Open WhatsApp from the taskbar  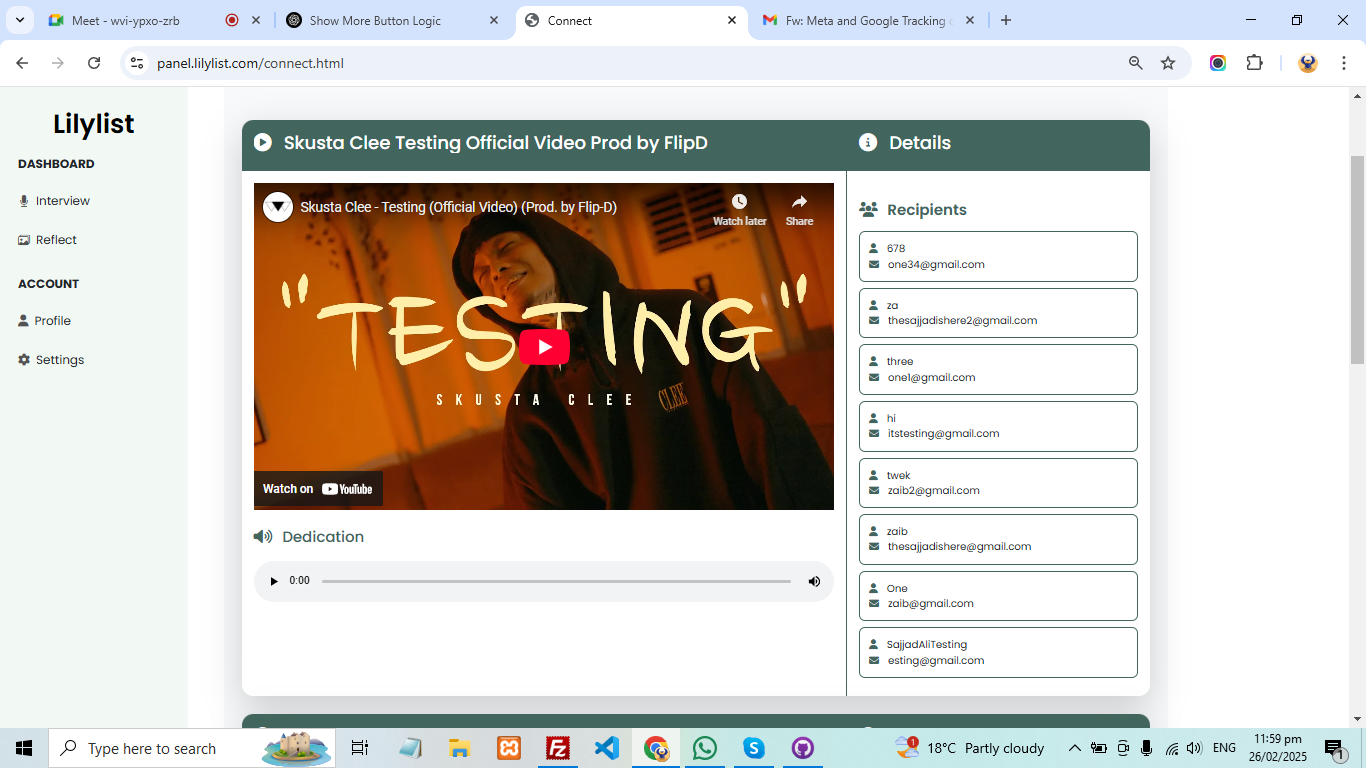pos(705,748)
